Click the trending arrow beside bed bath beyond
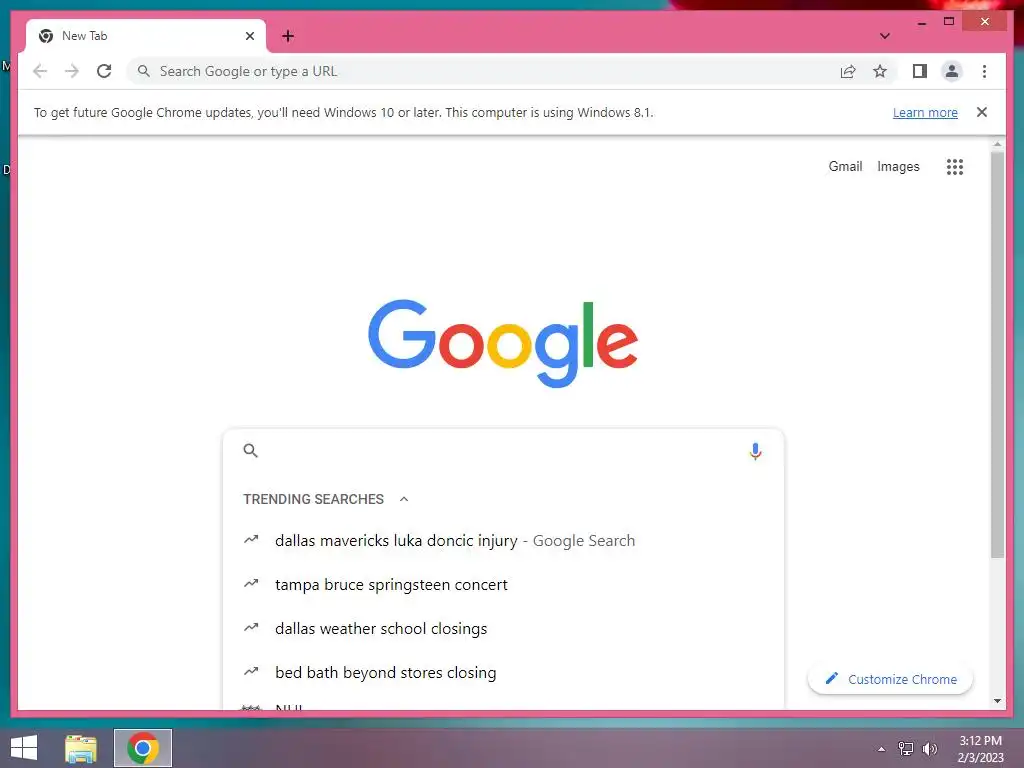 coord(251,671)
